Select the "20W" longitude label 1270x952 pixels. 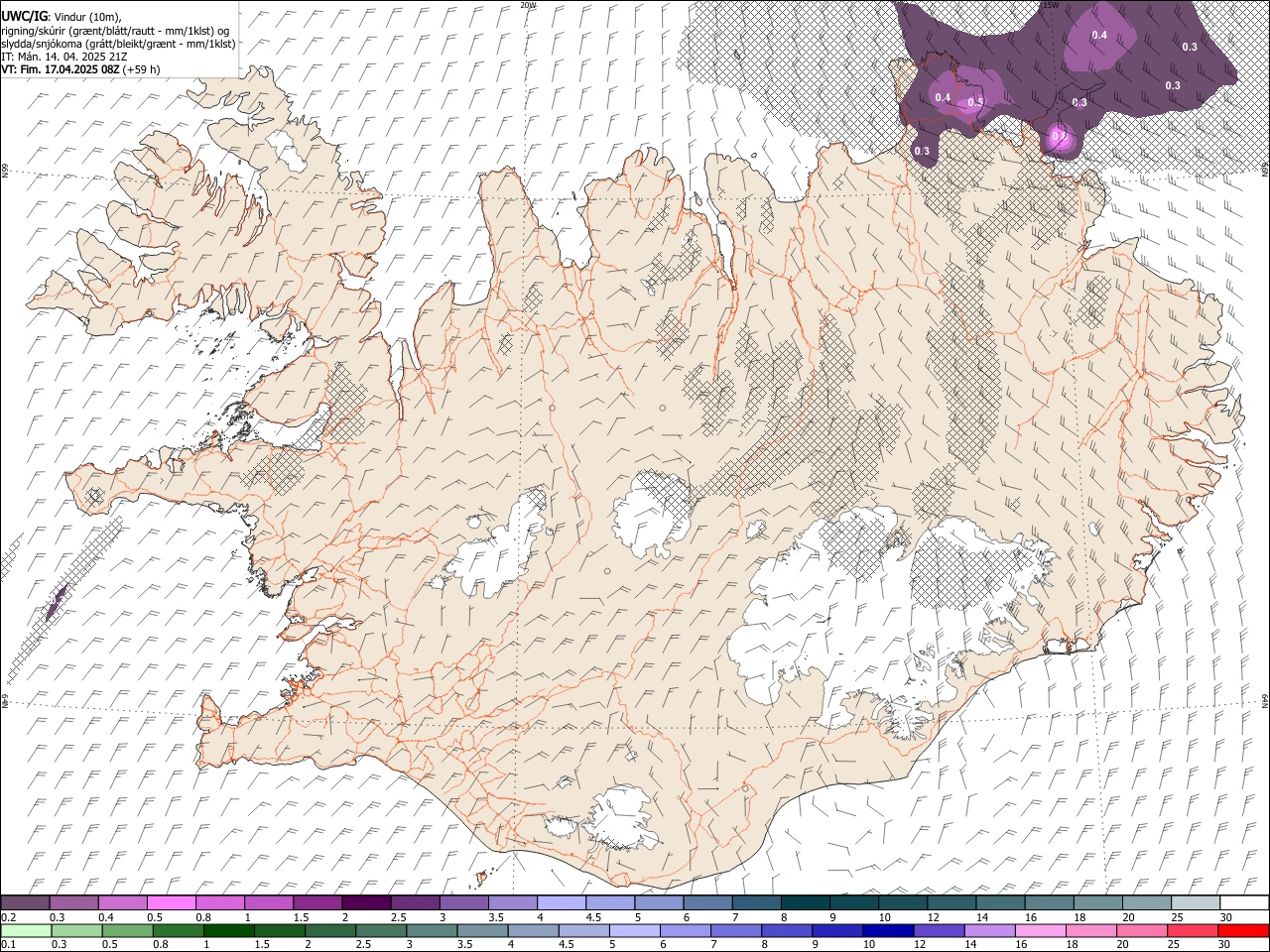tap(528, 5)
